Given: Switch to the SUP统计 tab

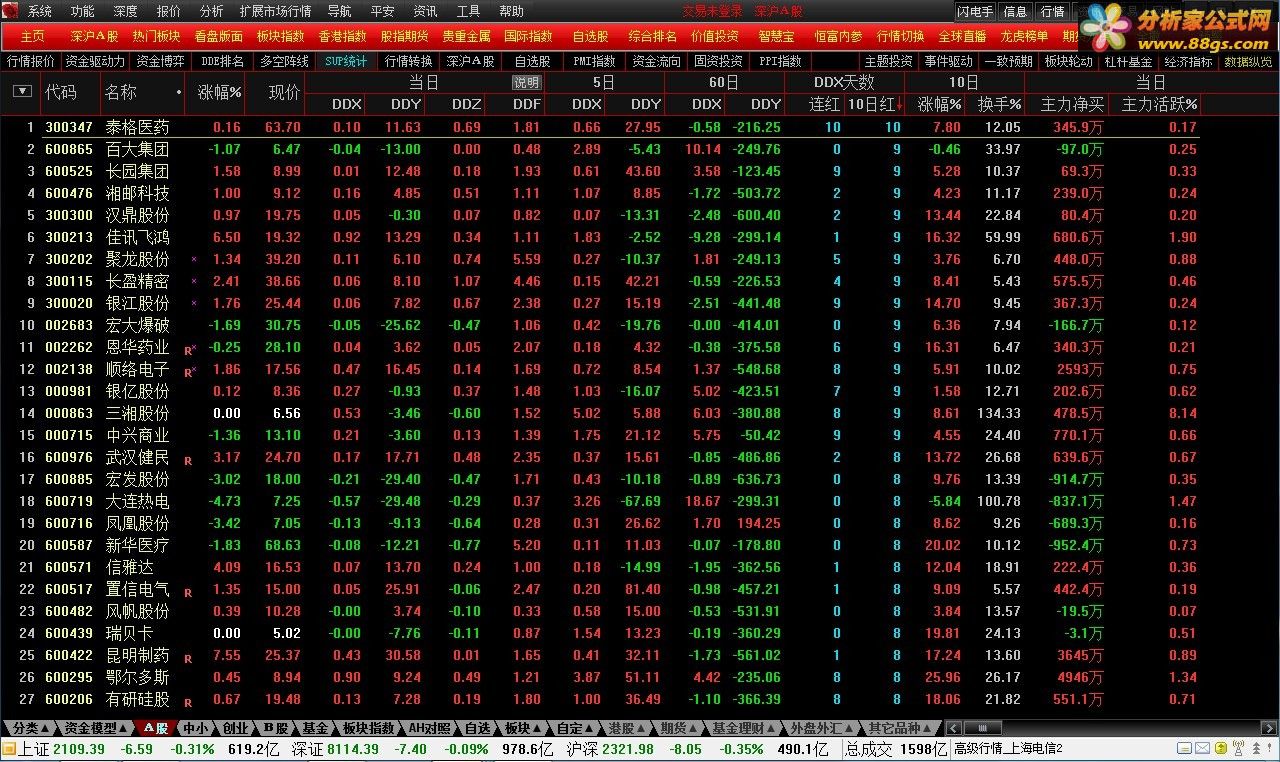Looking at the screenshot, I should point(346,61).
